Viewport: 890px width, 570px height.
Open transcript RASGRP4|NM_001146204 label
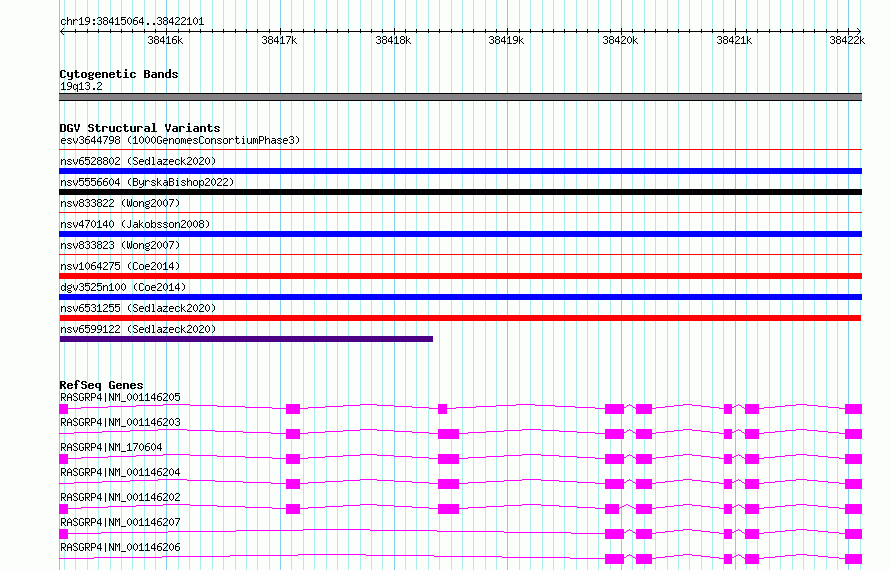(120, 472)
